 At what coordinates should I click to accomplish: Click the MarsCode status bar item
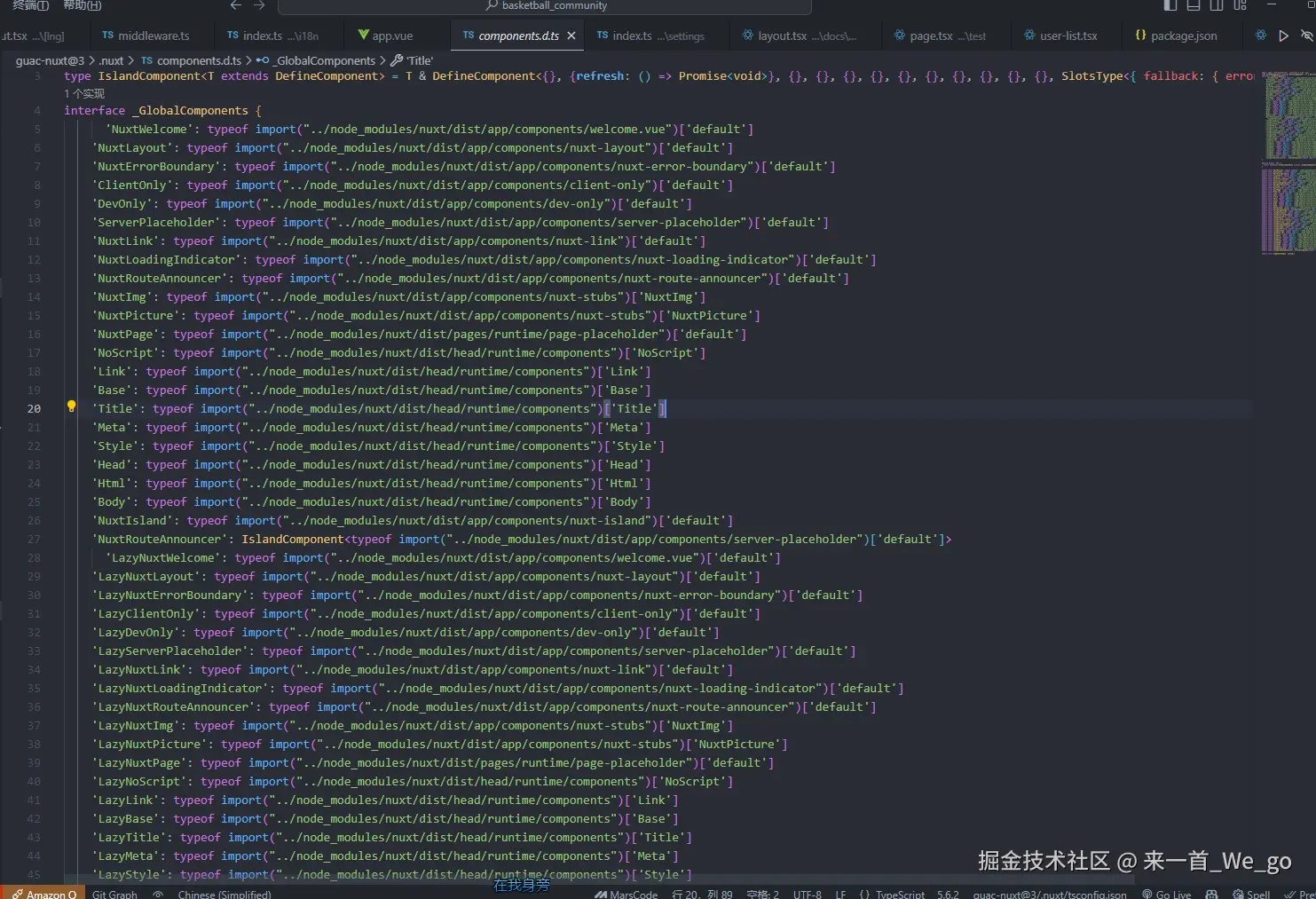626,894
